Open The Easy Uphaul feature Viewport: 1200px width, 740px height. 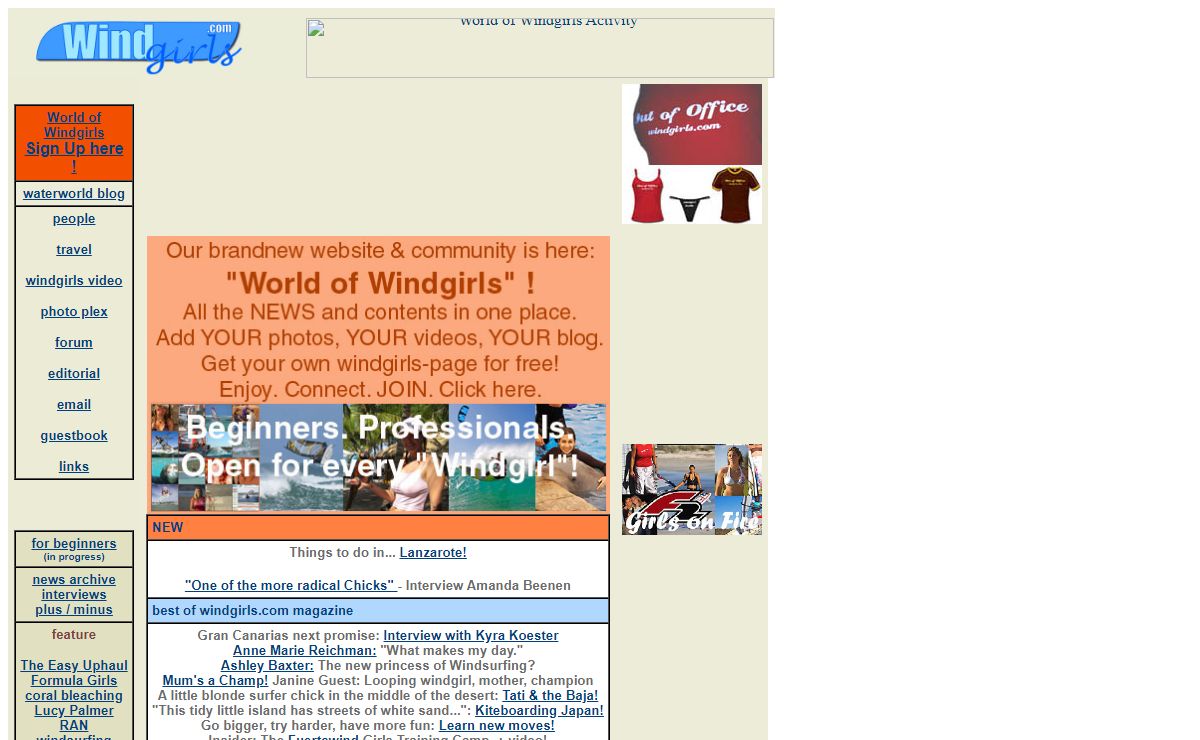(x=74, y=666)
